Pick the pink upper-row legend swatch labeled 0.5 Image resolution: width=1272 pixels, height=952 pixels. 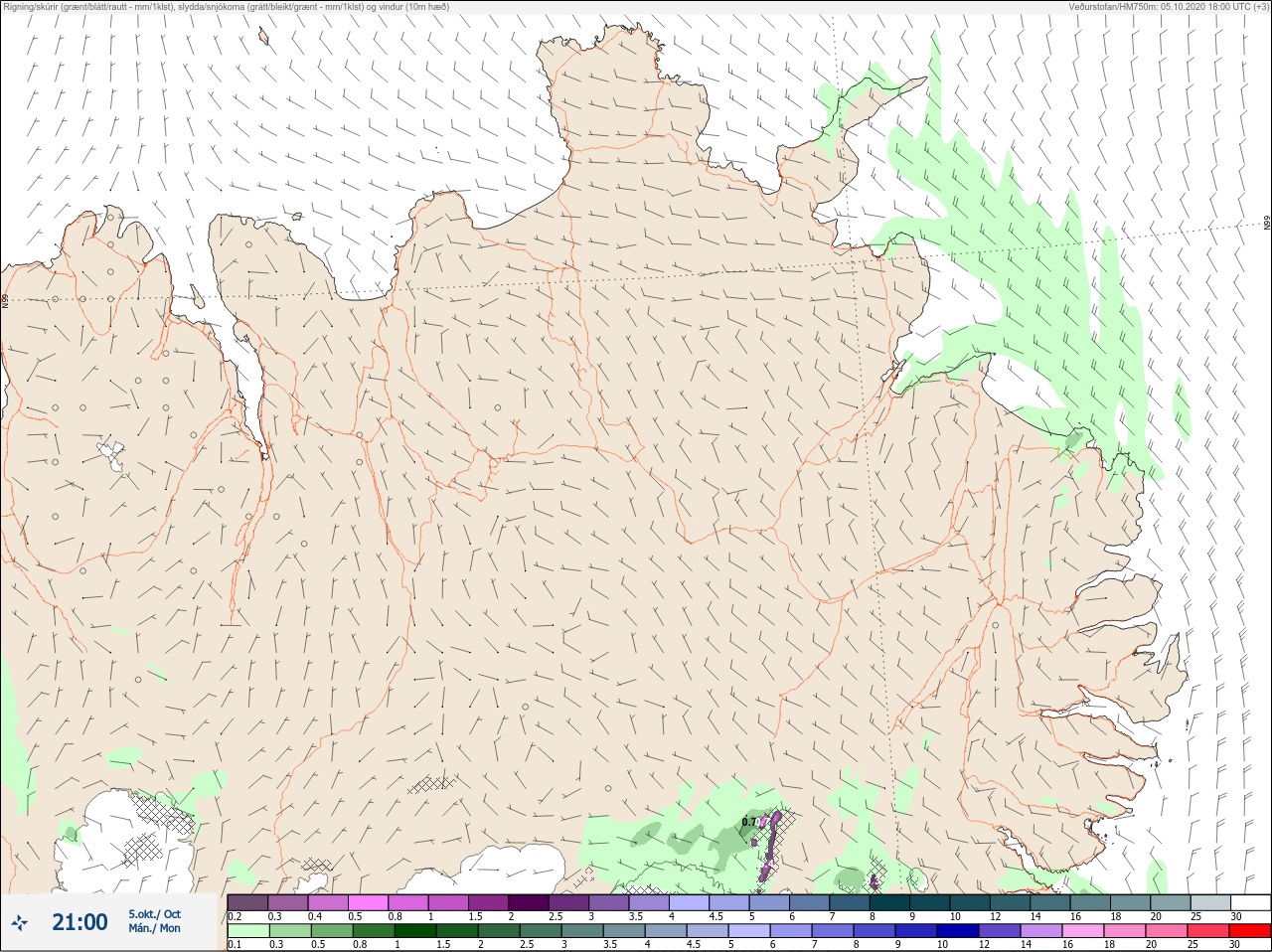(368, 902)
